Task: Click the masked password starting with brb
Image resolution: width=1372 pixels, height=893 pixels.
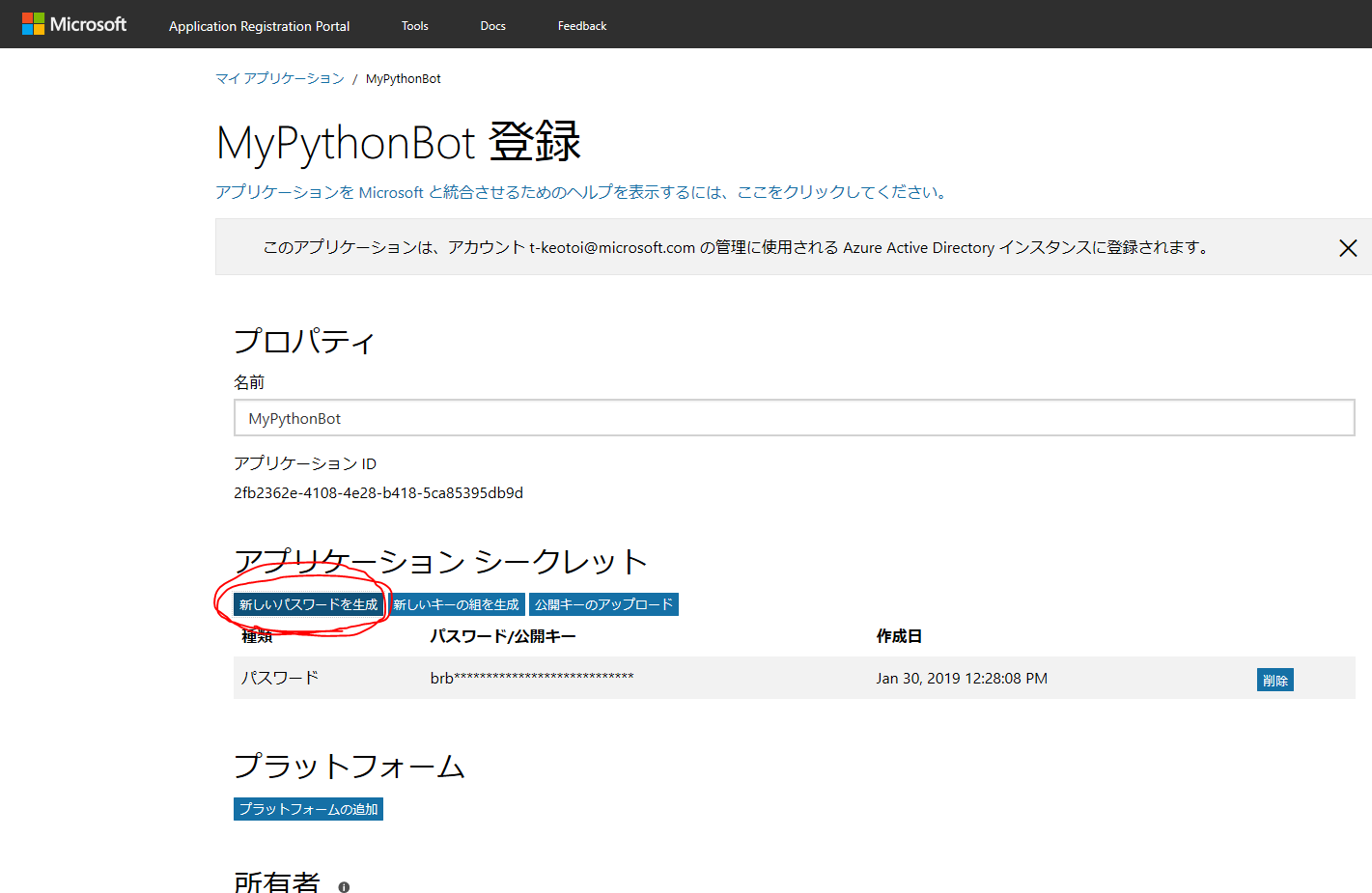Action: 531,678
